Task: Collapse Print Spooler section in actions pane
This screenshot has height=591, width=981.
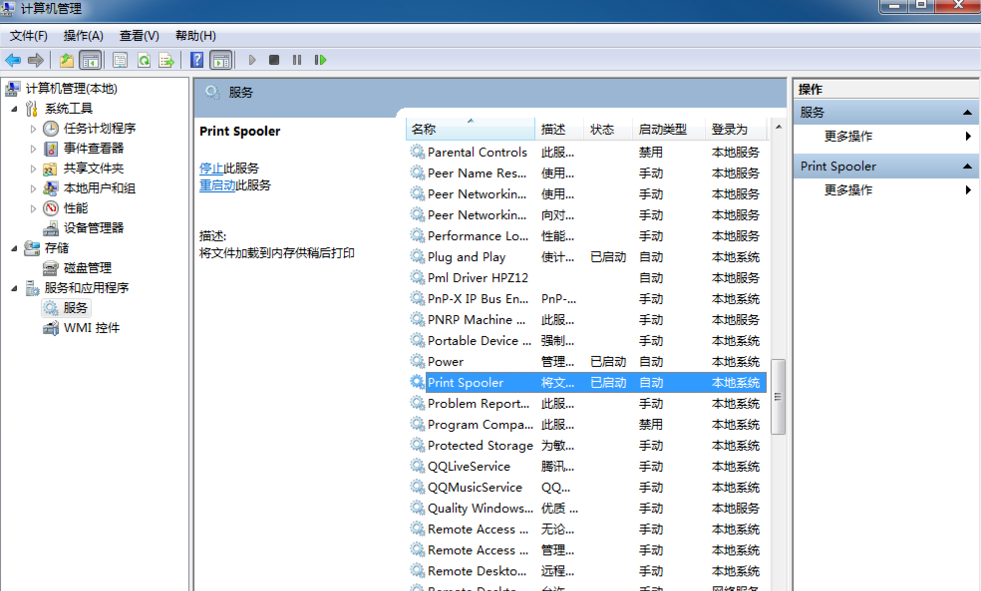Action: (967, 166)
